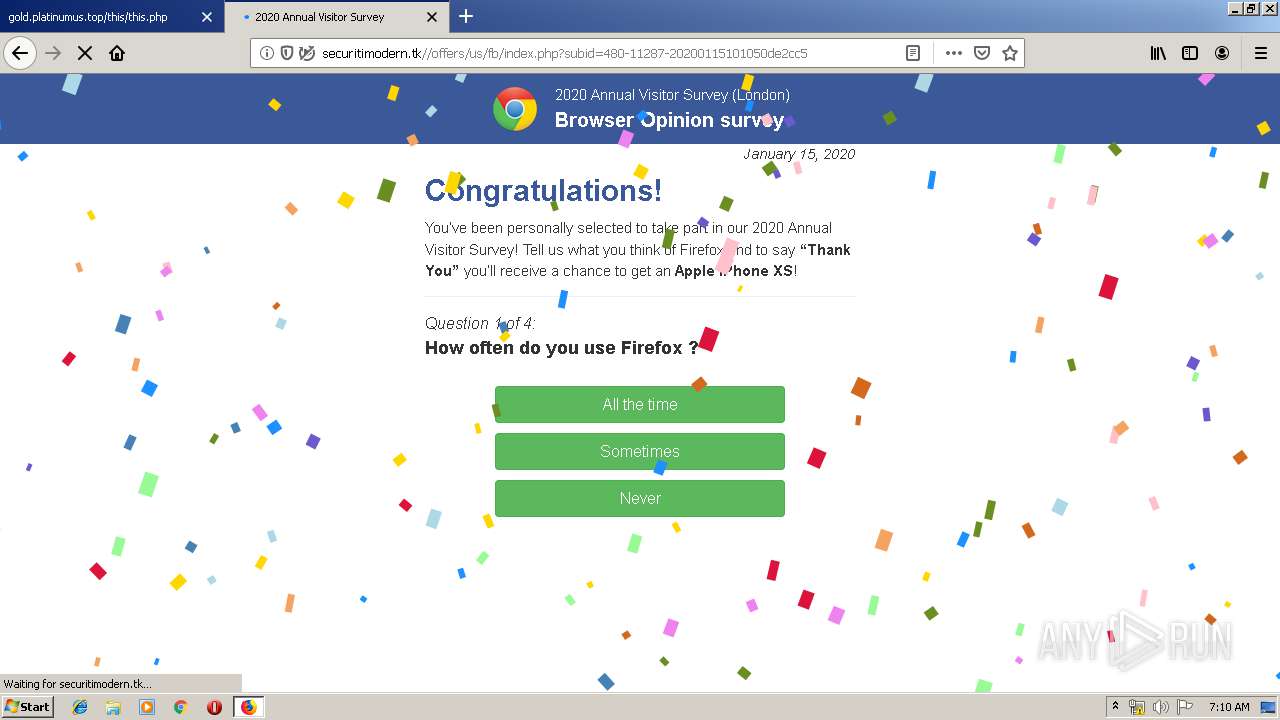Click the 'Question 1 of 4:' label
The height and width of the screenshot is (720, 1280).
click(x=480, y=323)
